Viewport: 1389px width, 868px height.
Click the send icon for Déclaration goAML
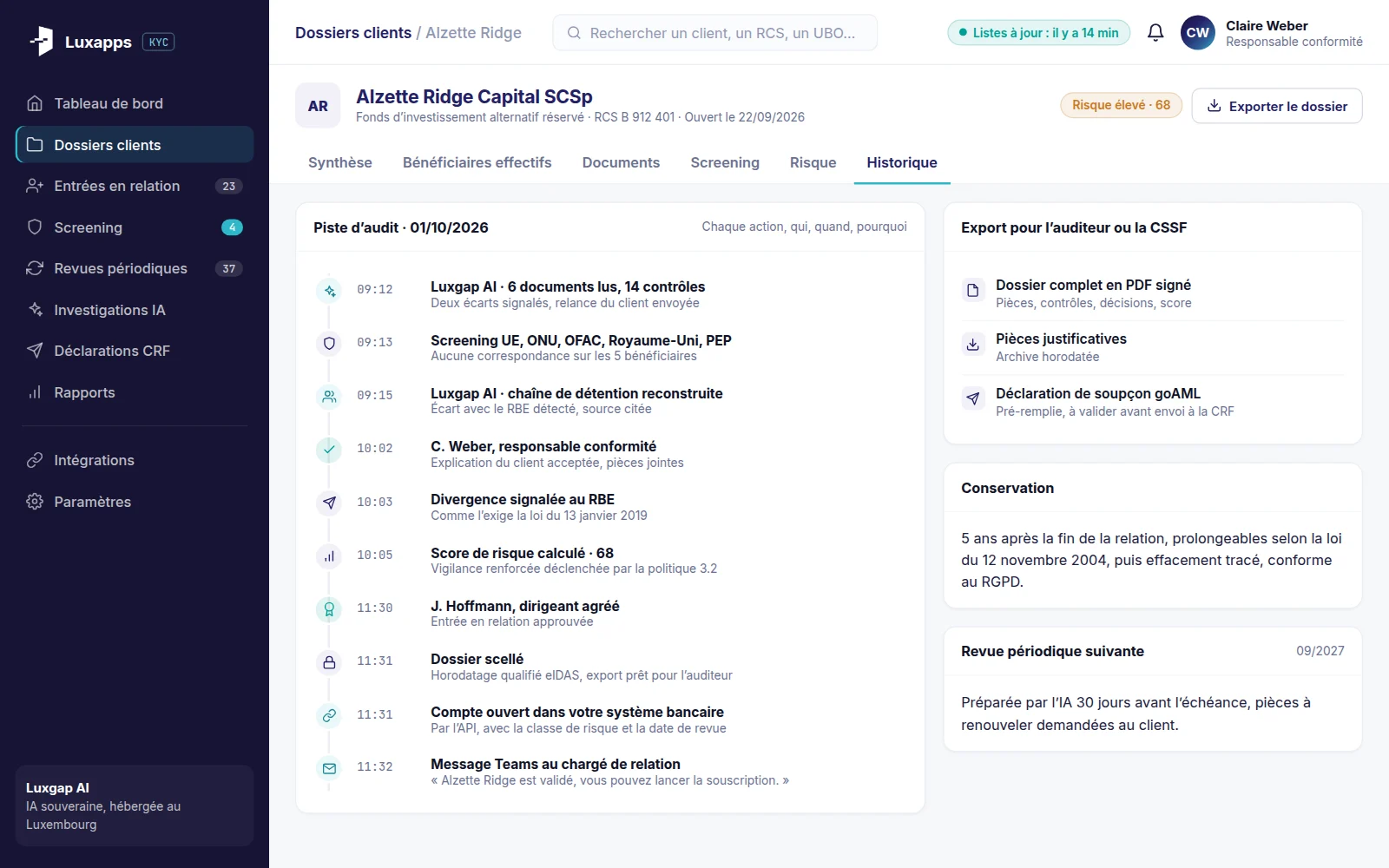click(x=973, y=398)
